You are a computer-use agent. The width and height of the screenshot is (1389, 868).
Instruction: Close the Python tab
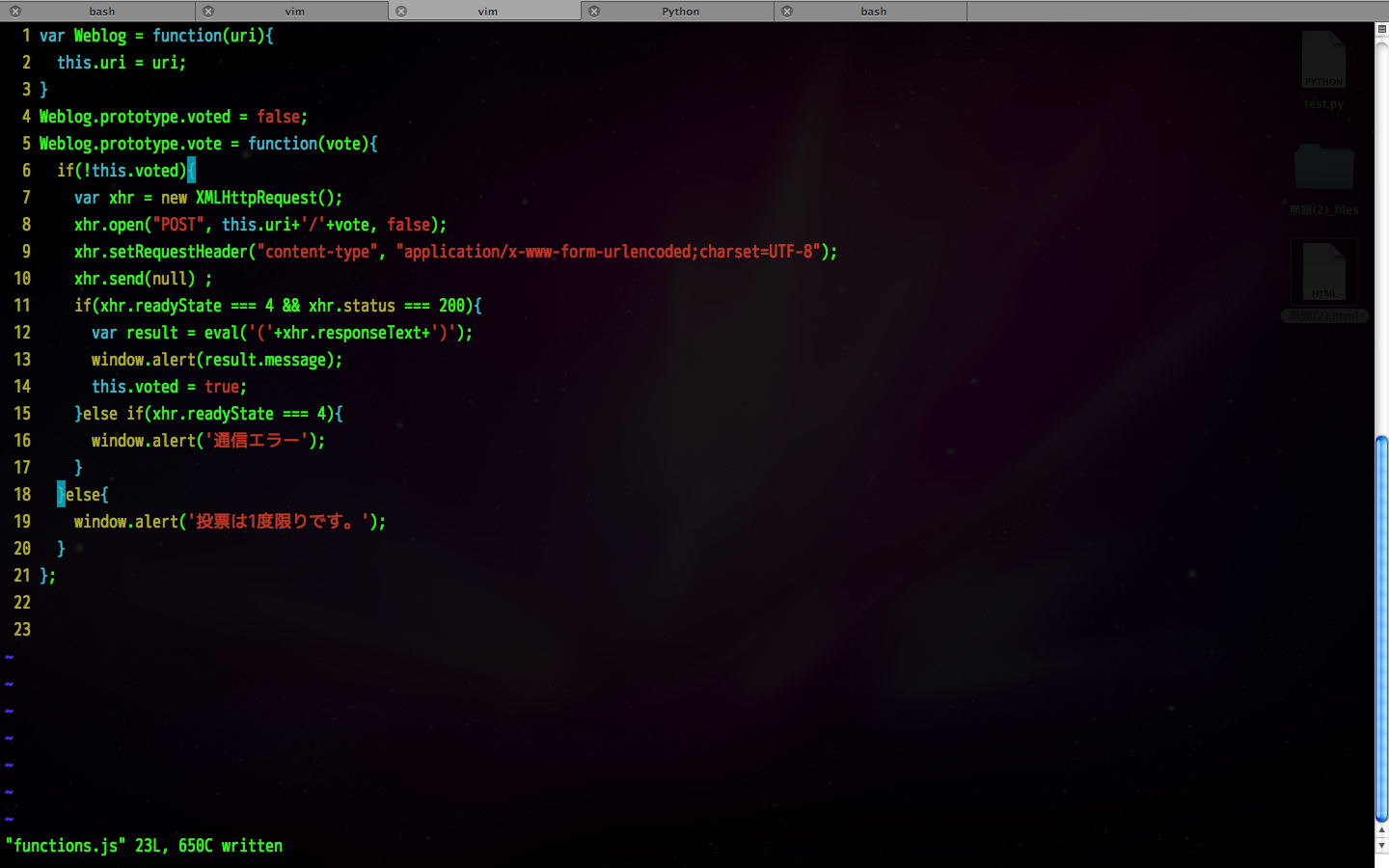[594, 12]
